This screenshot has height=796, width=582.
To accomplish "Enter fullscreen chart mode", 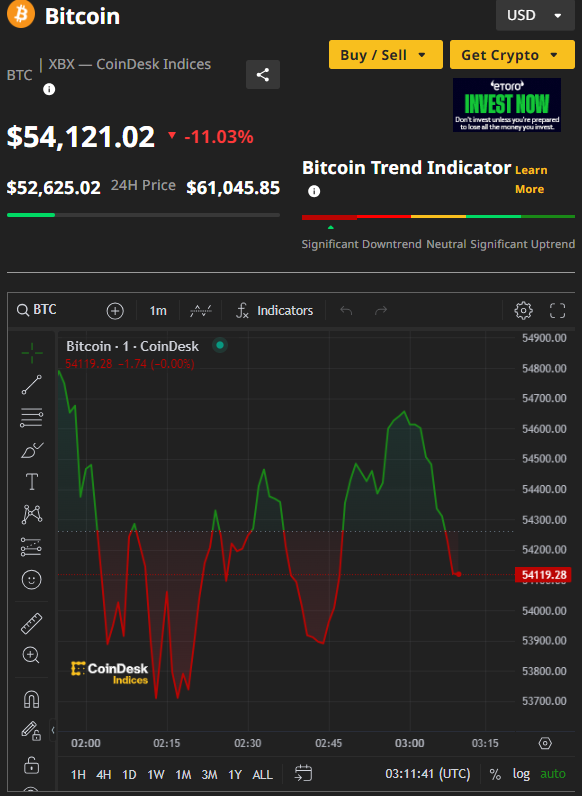I will click(x=557, y=310).
